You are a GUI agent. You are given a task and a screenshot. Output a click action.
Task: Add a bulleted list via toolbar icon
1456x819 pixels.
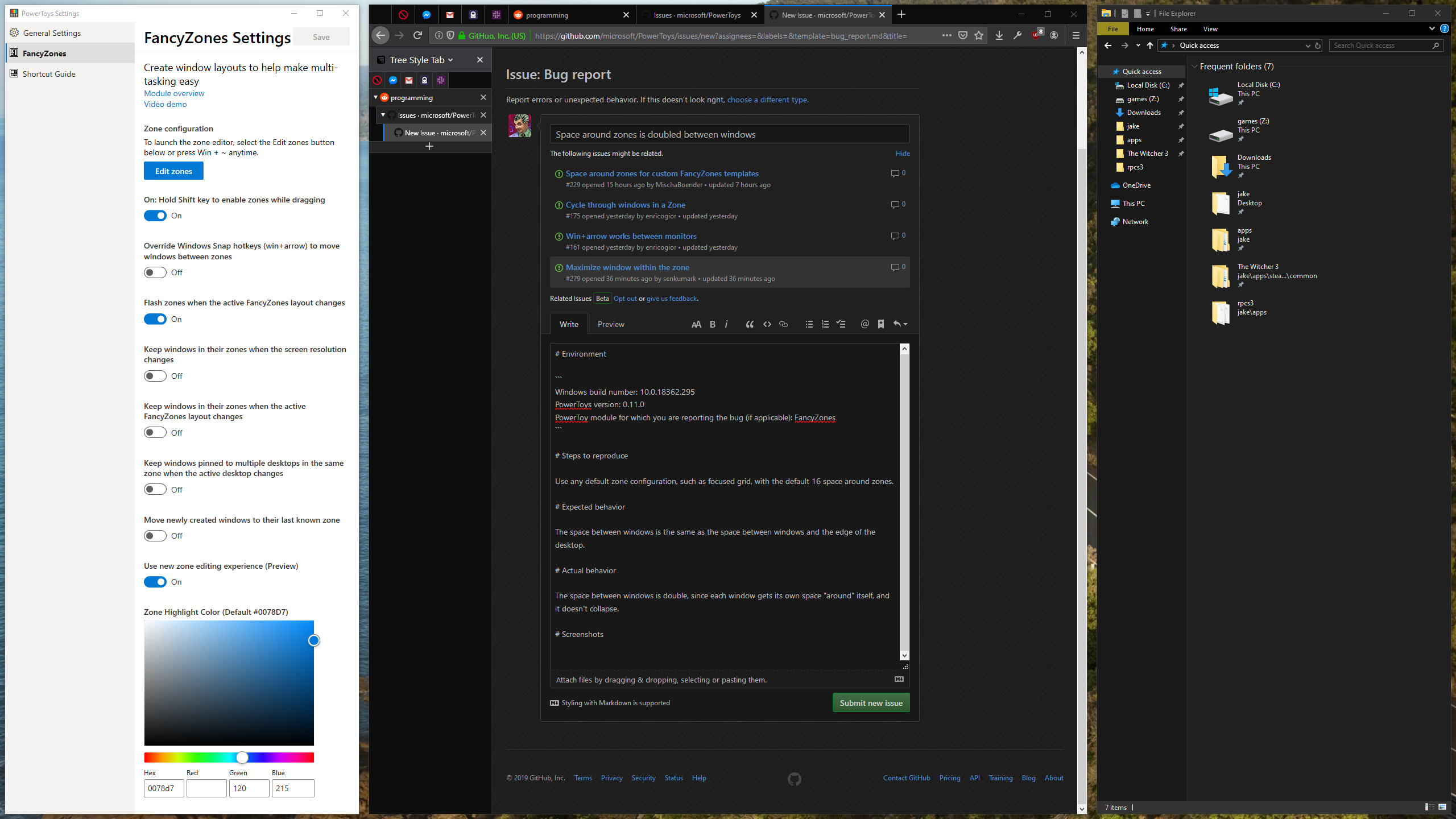[x=809, y=324]
